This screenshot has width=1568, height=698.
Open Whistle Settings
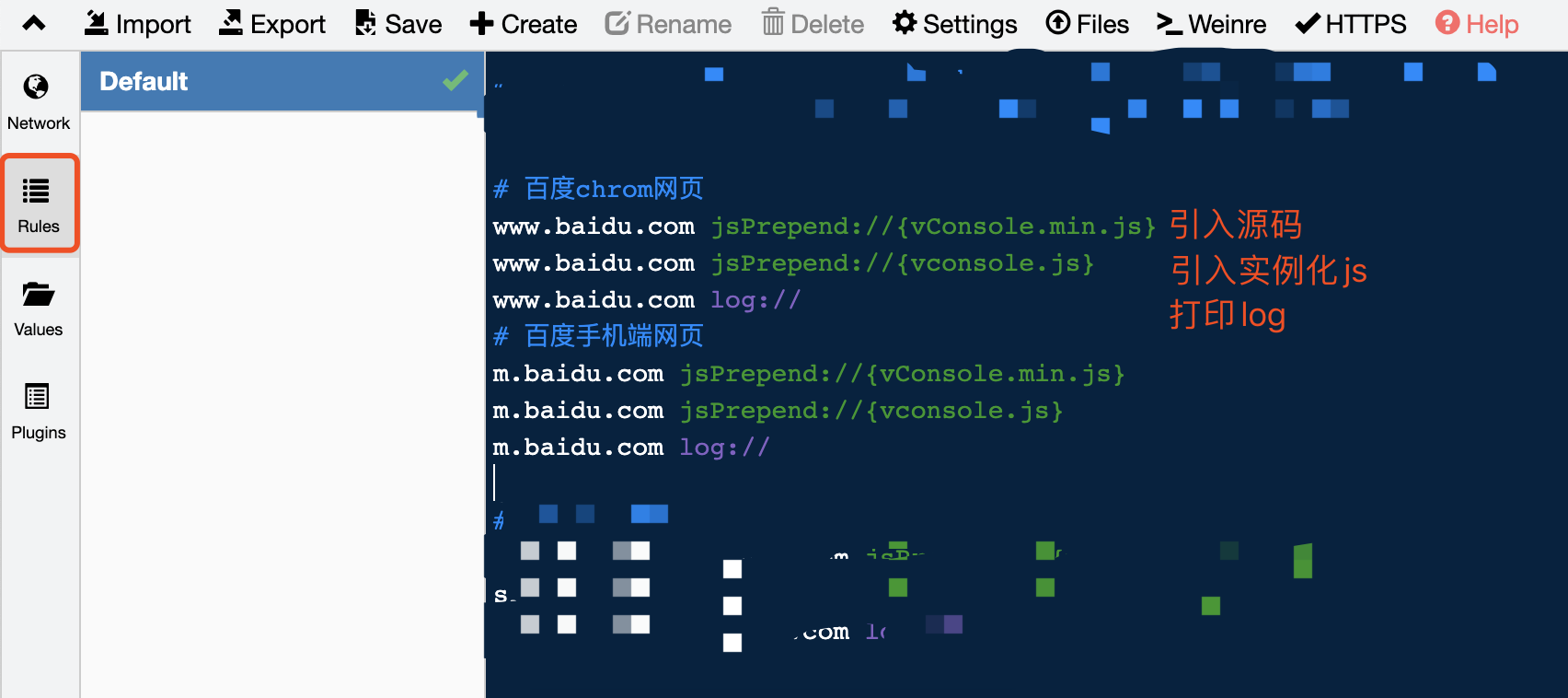click(953, 23)
